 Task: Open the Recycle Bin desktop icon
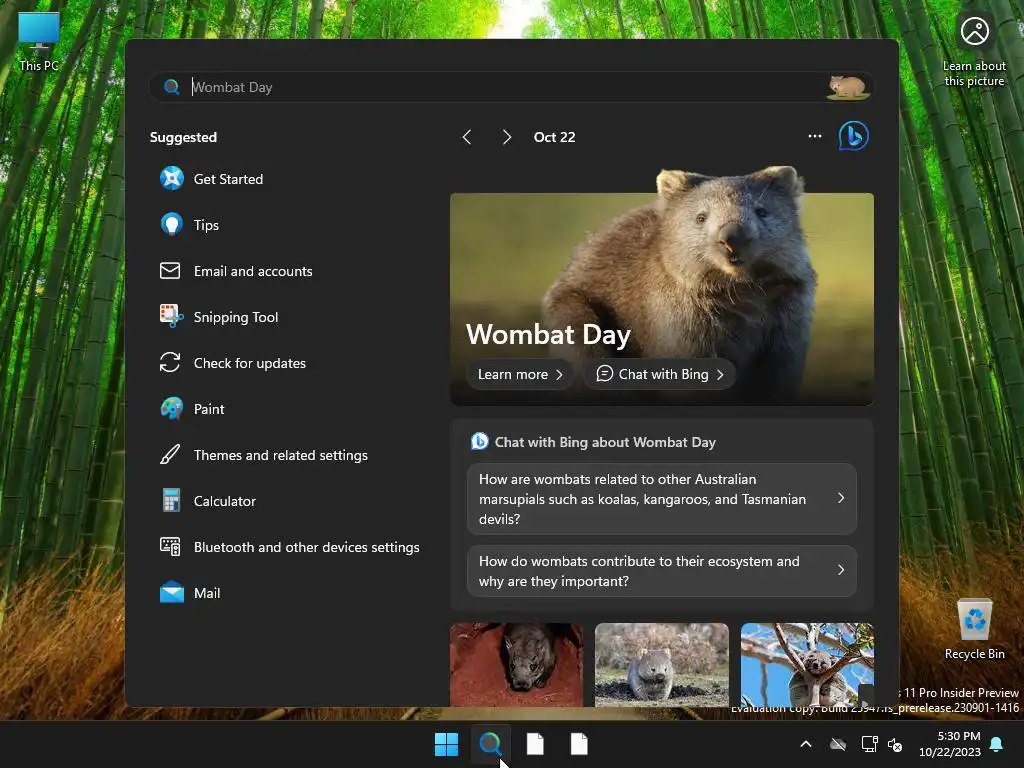click(x=974, y=630)
